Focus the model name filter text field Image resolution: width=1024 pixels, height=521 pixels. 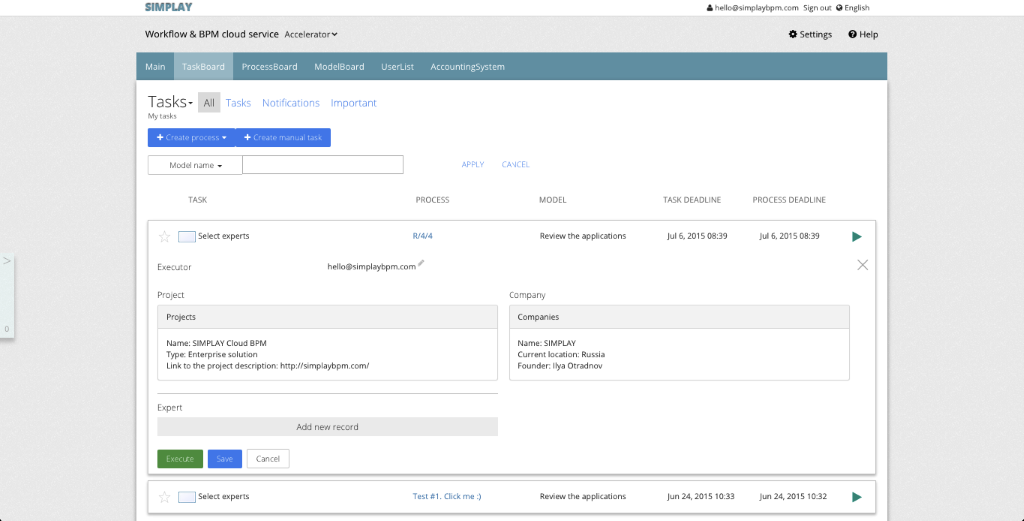pos(322,165)
